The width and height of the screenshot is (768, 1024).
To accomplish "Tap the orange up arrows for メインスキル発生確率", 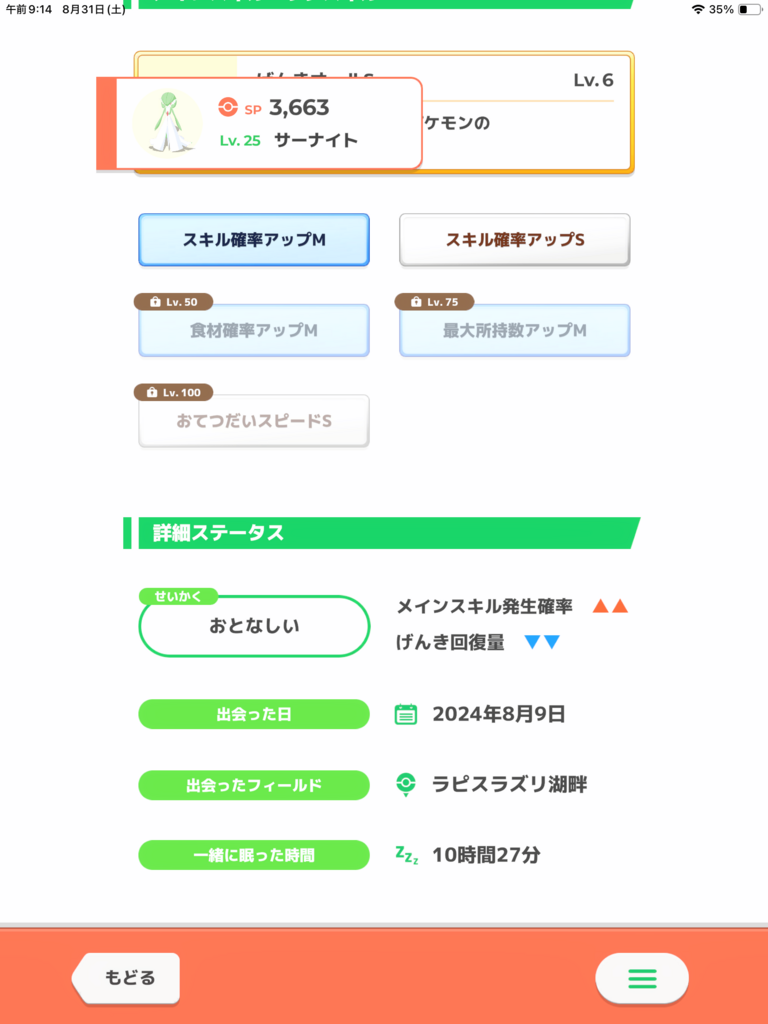I will (x=610, y=607).
